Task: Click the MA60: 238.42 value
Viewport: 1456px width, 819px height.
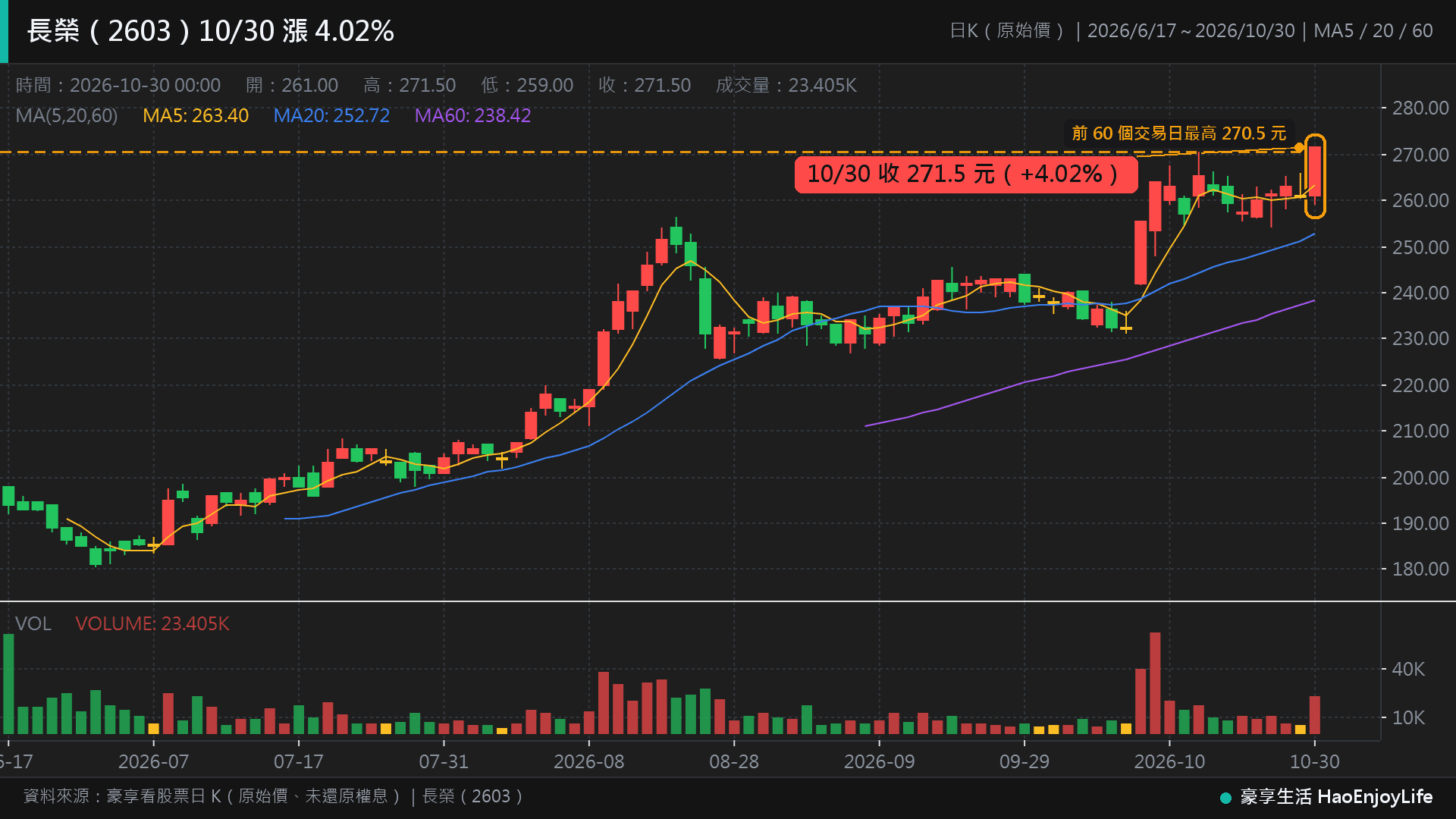Action: tap(472, 116)
